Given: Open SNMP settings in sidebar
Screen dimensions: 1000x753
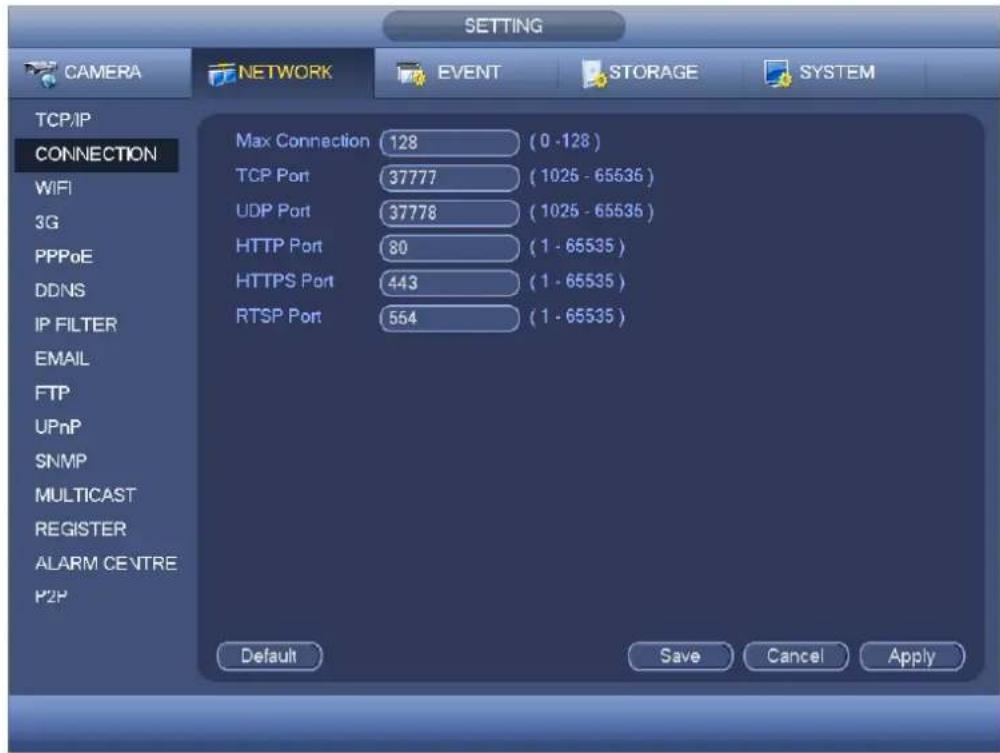Looking at the screenshot, I should 61,462.
